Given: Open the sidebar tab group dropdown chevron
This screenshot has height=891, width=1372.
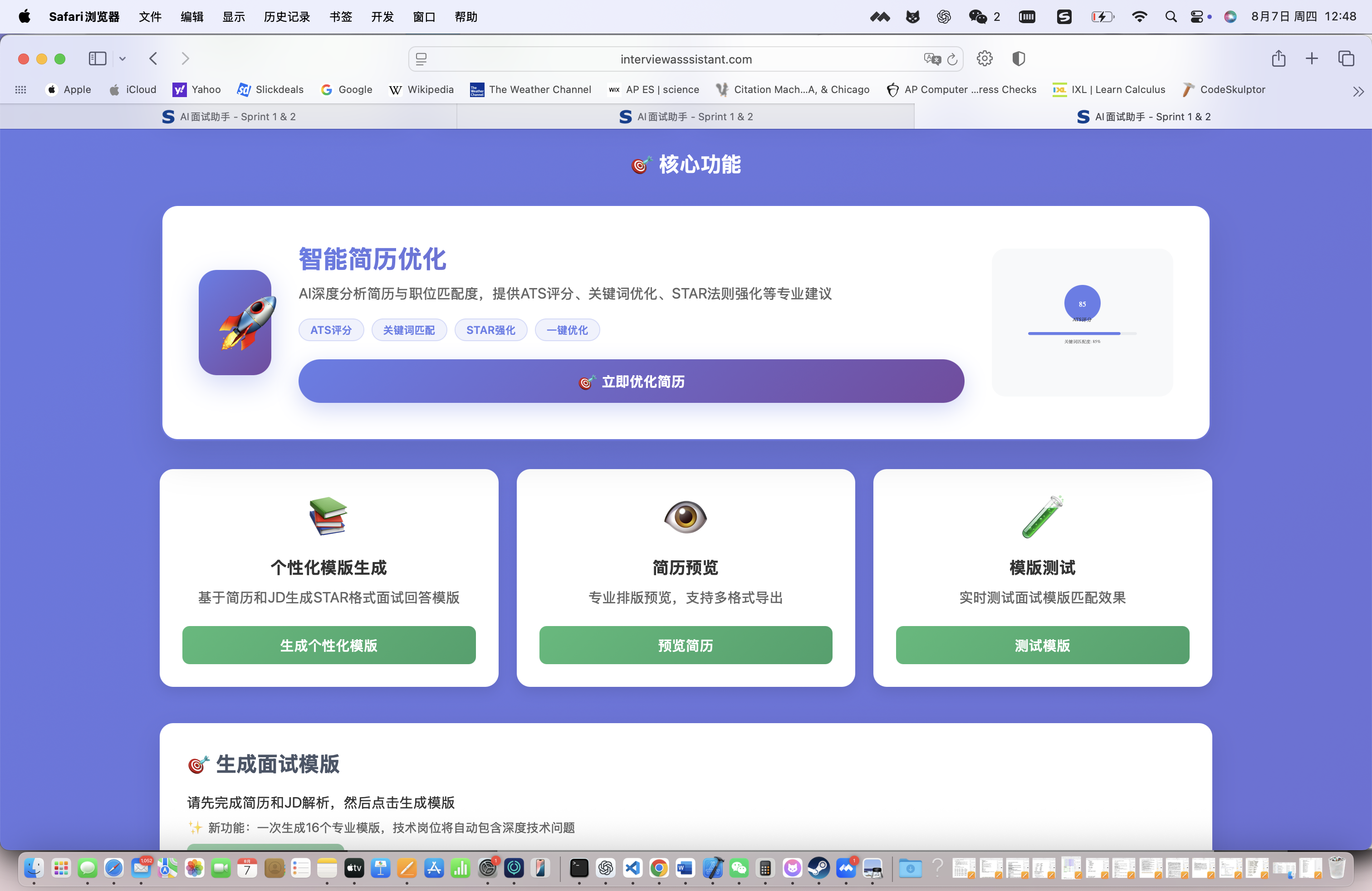Looking at the screenshot, I should tap(122, 59).
